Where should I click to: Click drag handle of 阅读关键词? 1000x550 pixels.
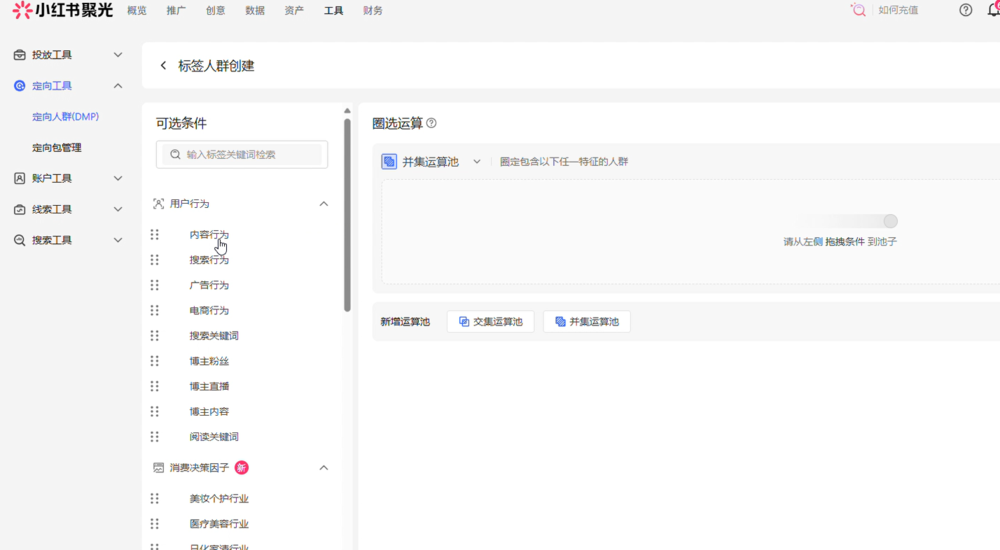click(x=154, y=436)
